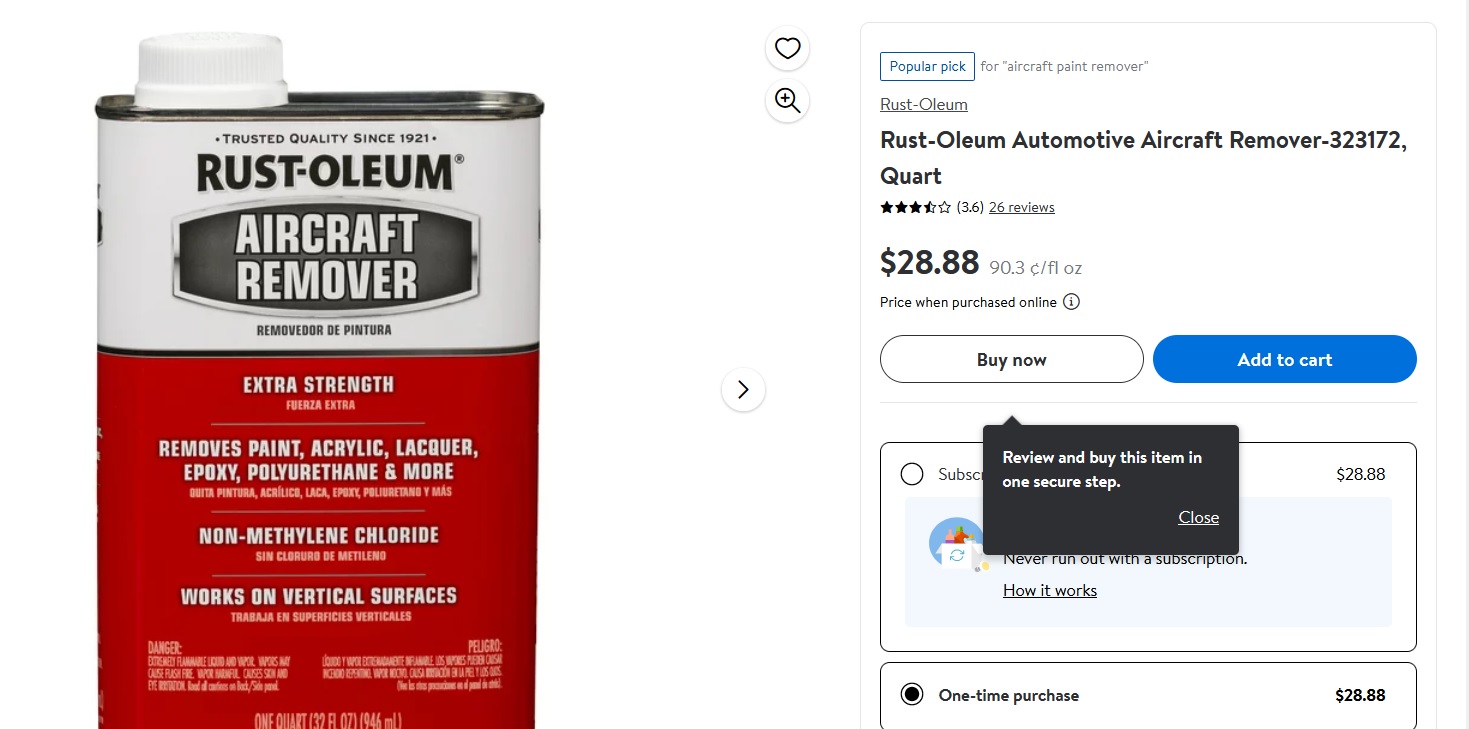Click the star rating icons
The image size is (1469, 729).
[915, 208]
